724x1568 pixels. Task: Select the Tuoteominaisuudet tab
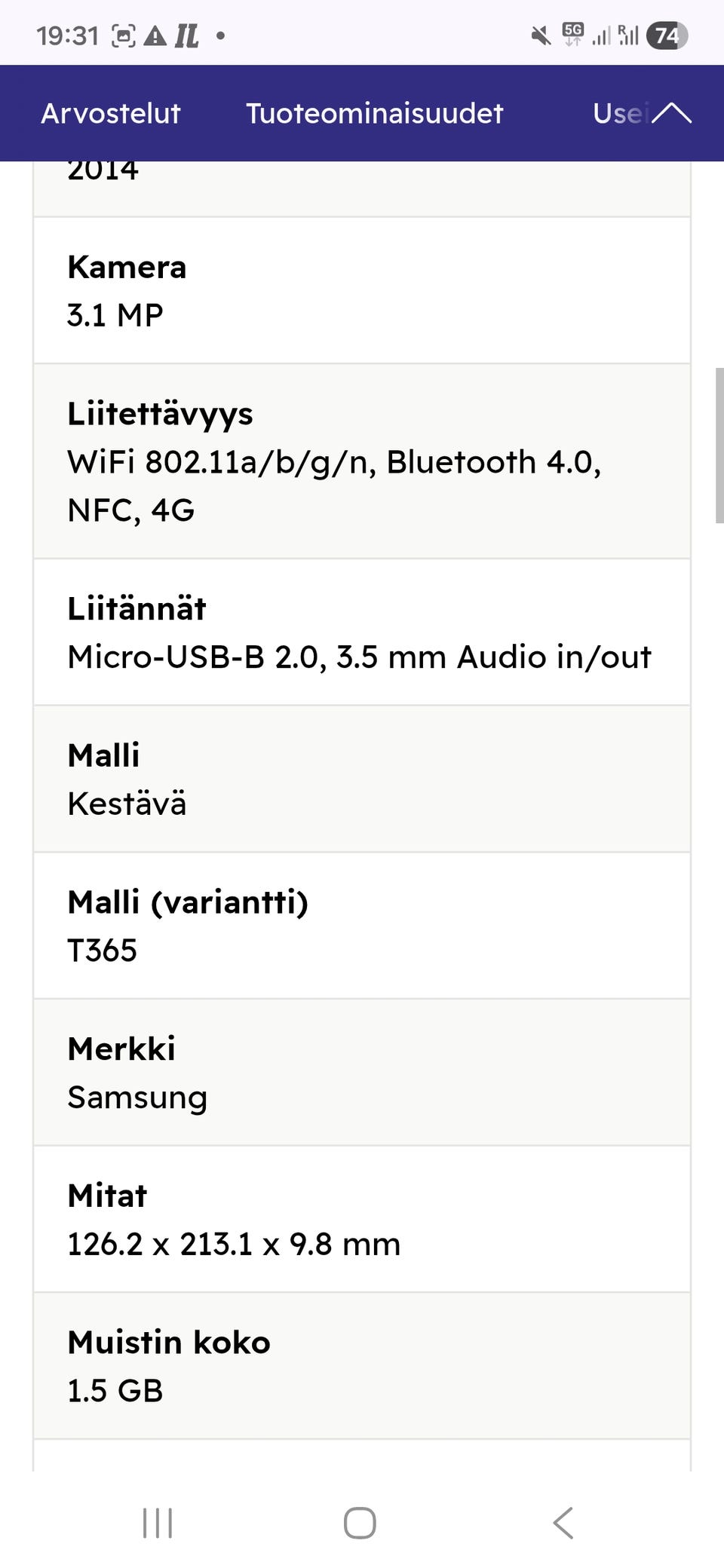point(374,113)
